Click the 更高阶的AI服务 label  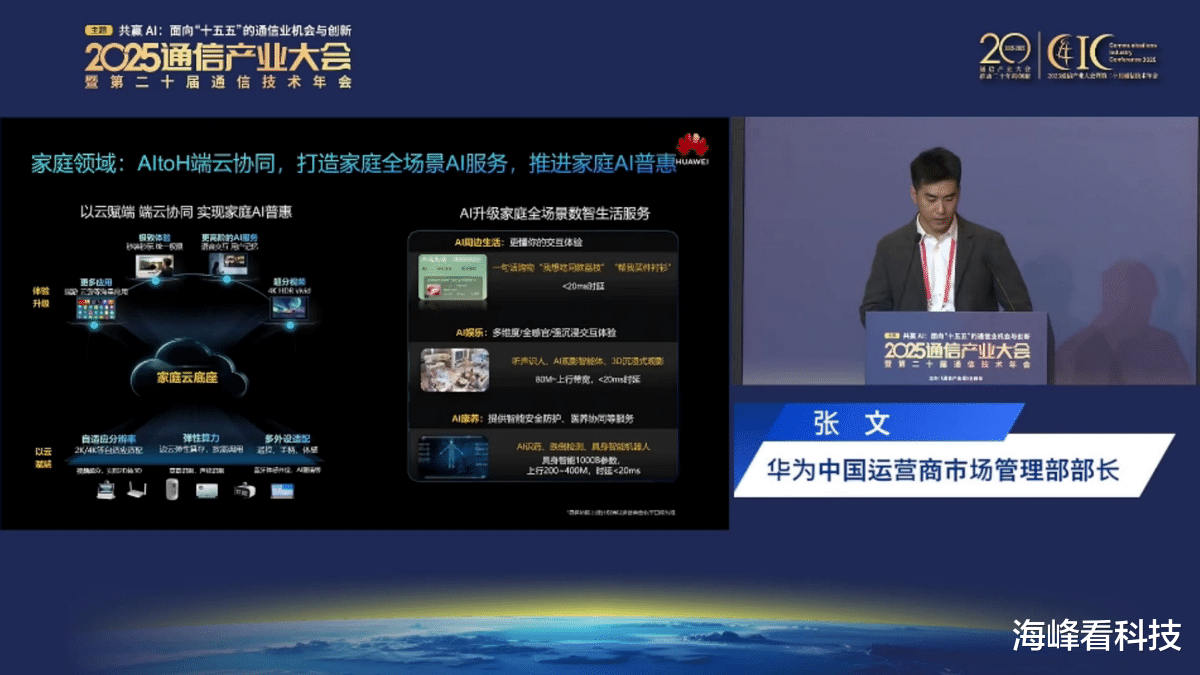[228, 236]
